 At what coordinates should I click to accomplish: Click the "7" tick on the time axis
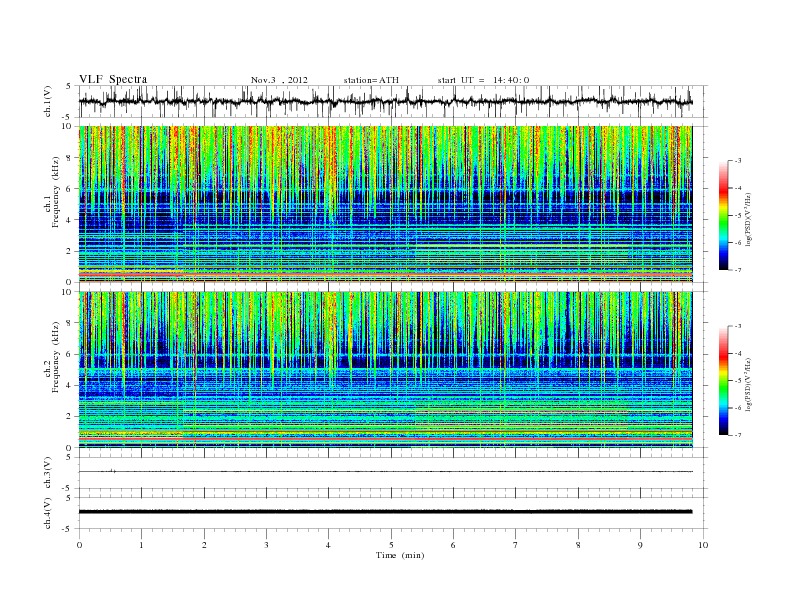click(516, 545)
